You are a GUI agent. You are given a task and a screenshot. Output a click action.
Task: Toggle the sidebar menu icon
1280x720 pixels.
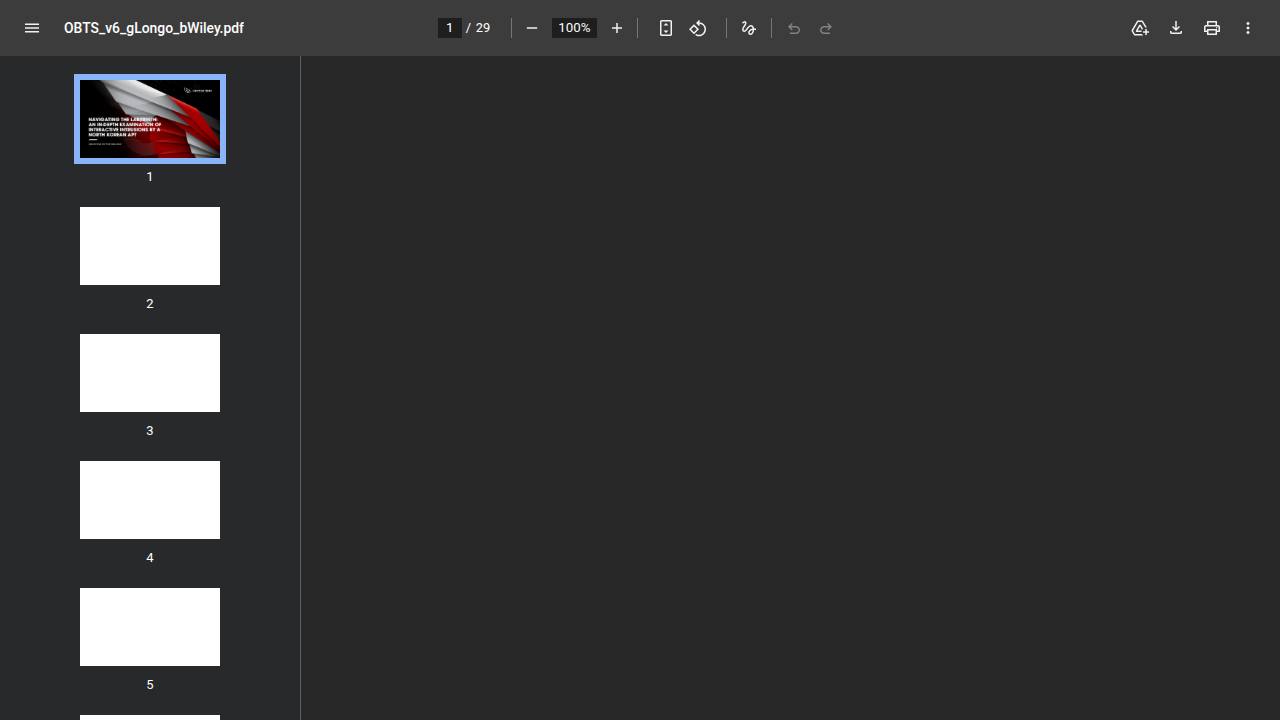(32, 28)
